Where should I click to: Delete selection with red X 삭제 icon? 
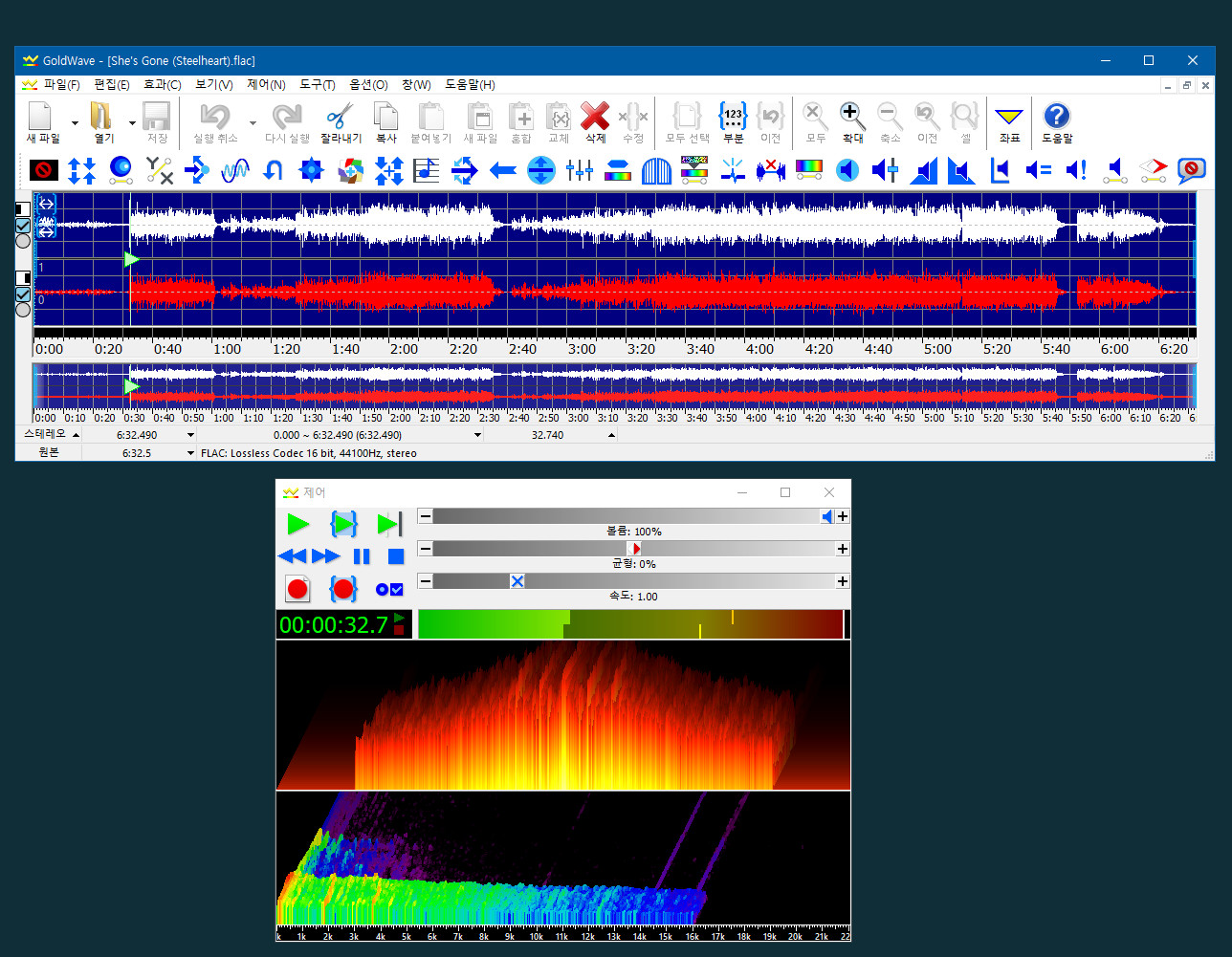click(x=595, y=122)
